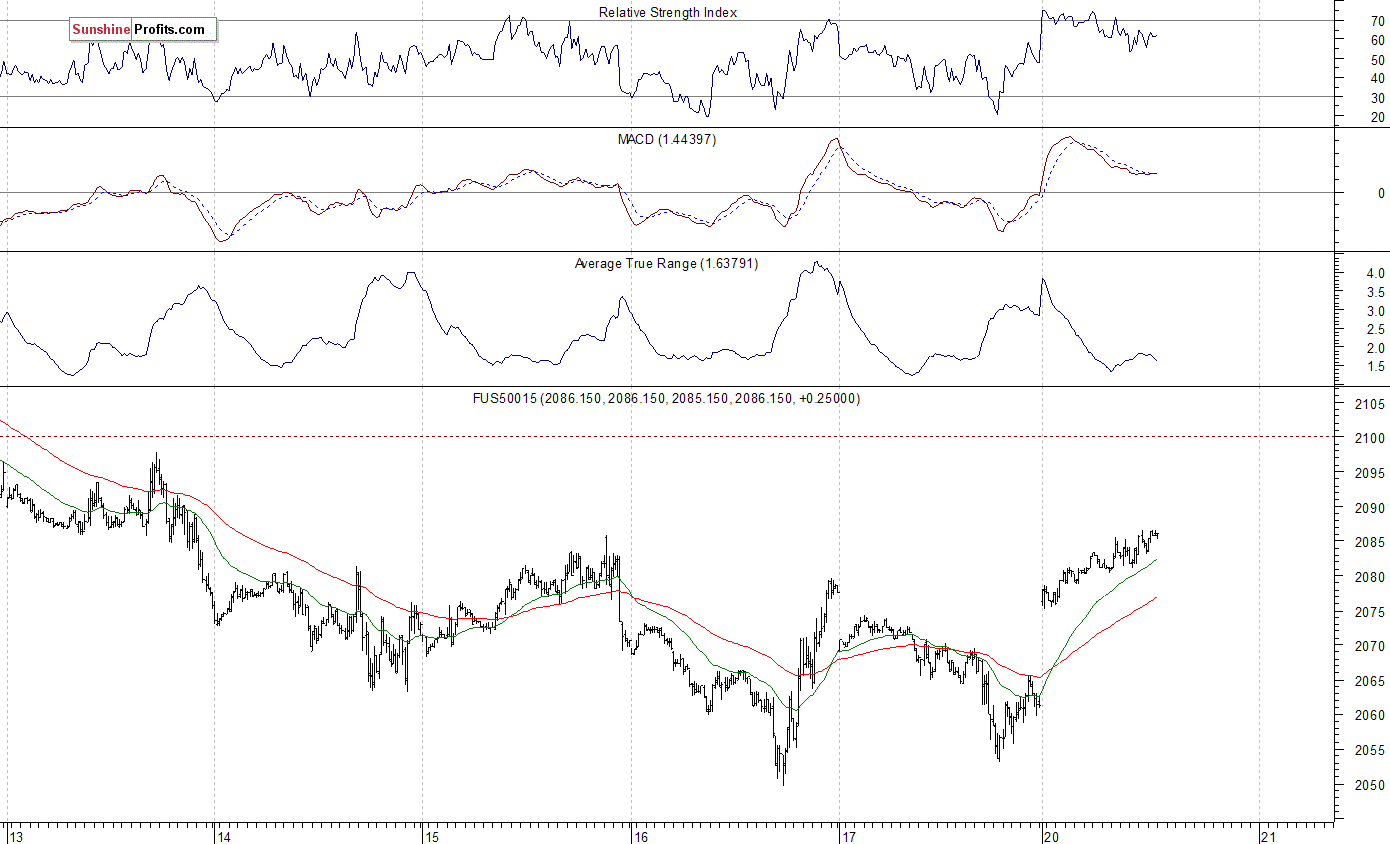Viewport: 1390px width, 844px height.
Task: Click the price axis label 2075
Action: tap(1371, 612)
